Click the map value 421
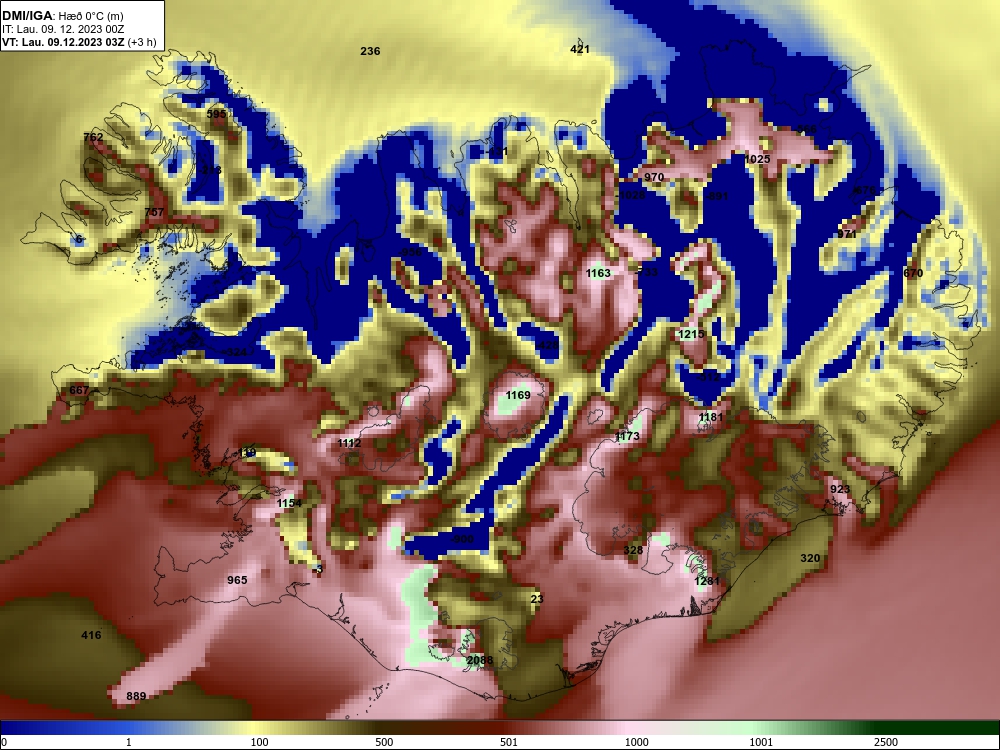1000x750 pixels. pos(580,49)
